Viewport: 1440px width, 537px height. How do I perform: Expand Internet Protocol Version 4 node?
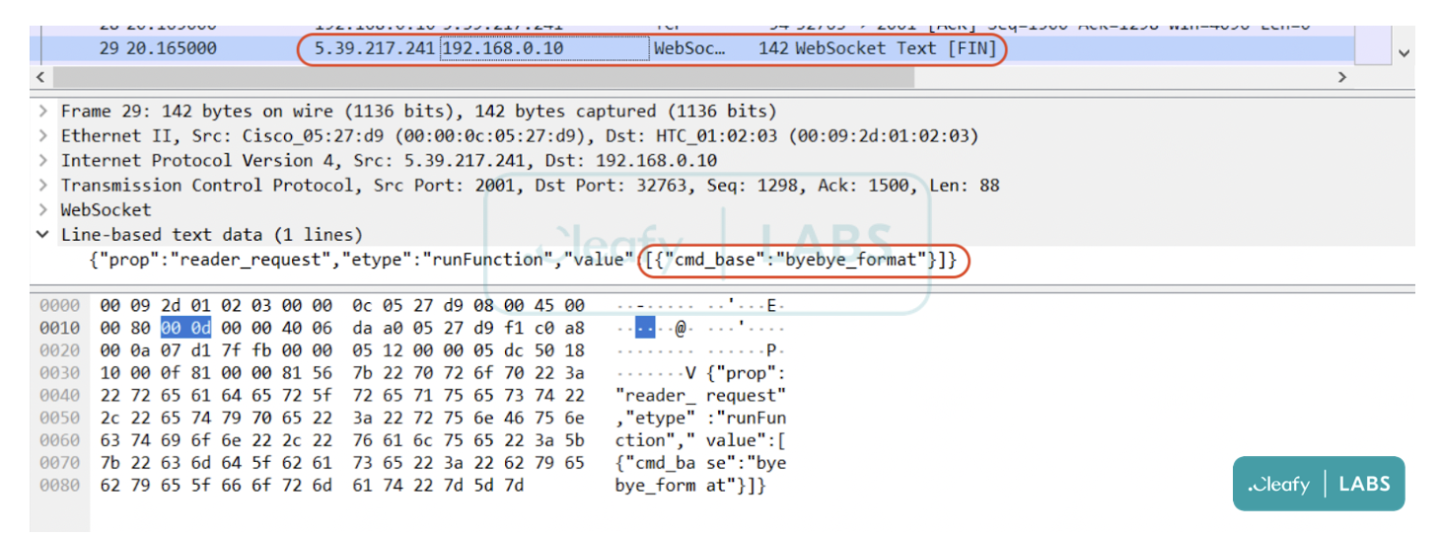click(43, 161)
